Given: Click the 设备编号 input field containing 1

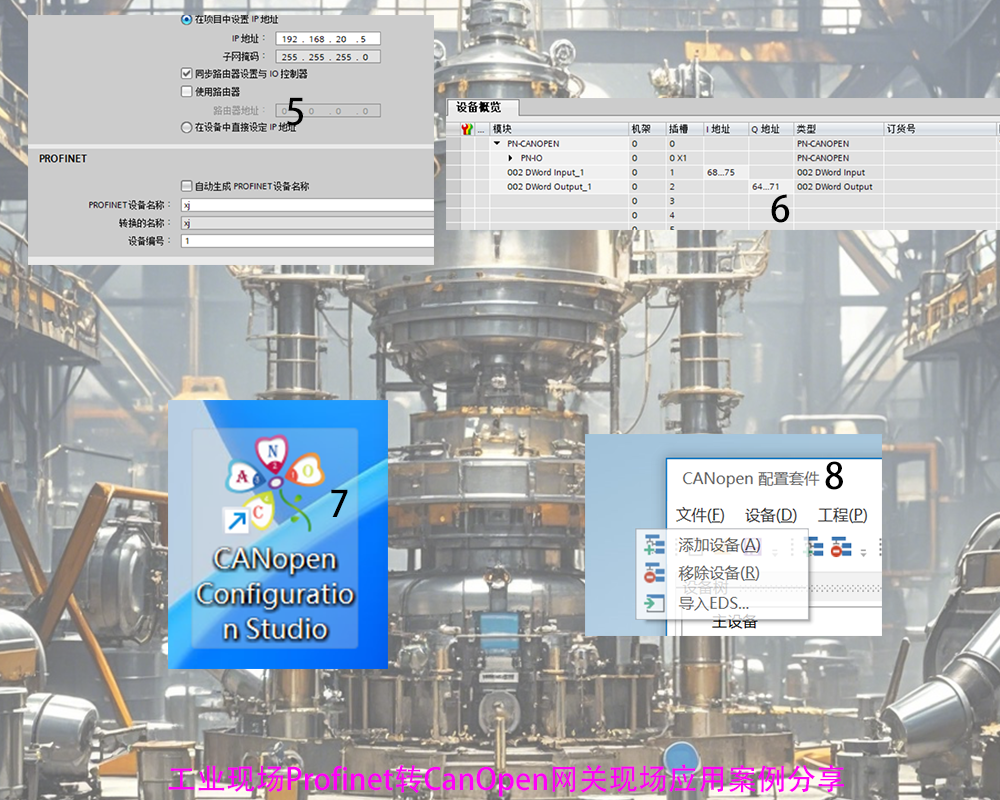Looking at the screenshot, I should (x=307, y=241).
